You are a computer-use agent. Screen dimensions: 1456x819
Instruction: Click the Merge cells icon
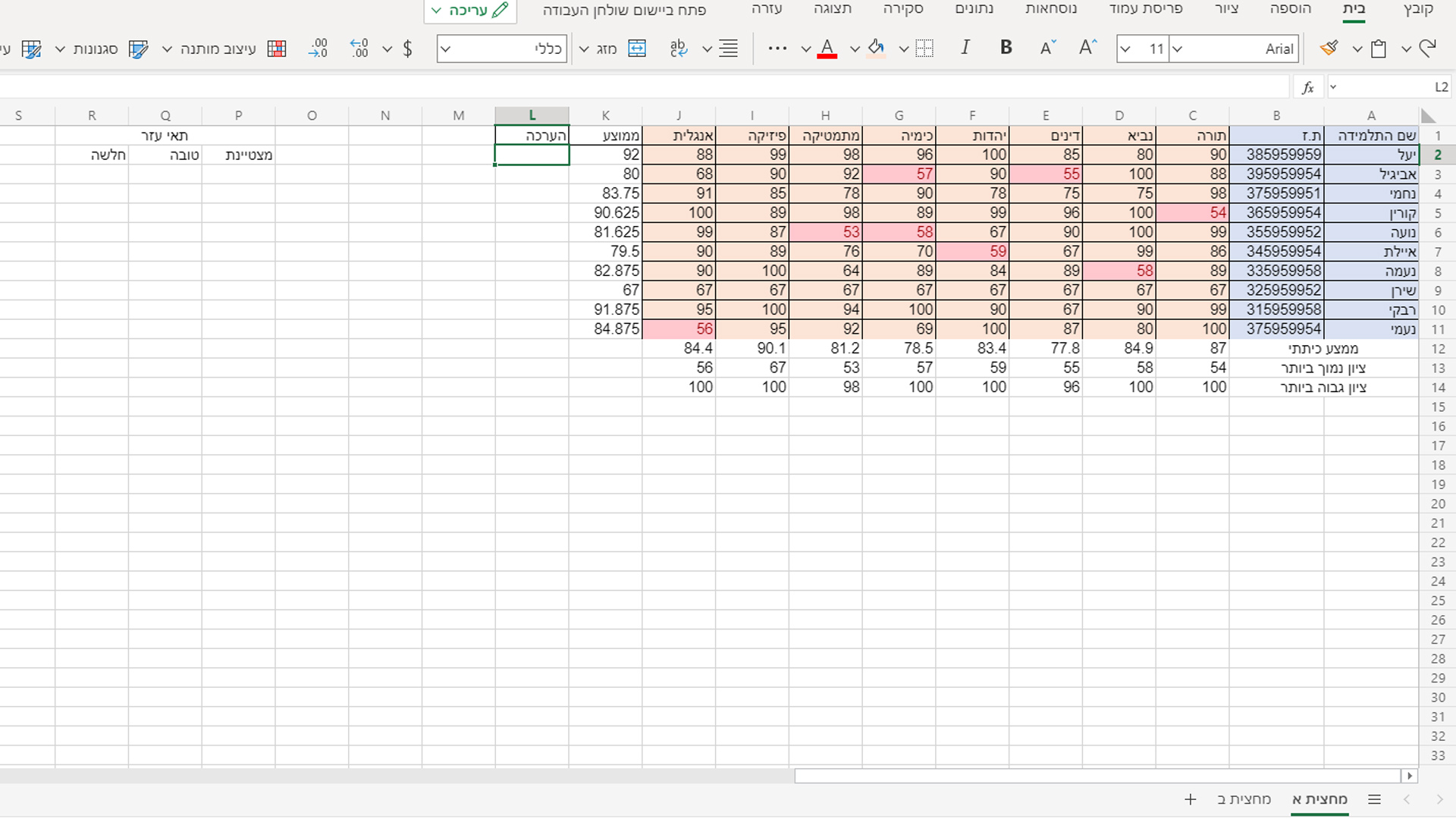click(637, 49)
